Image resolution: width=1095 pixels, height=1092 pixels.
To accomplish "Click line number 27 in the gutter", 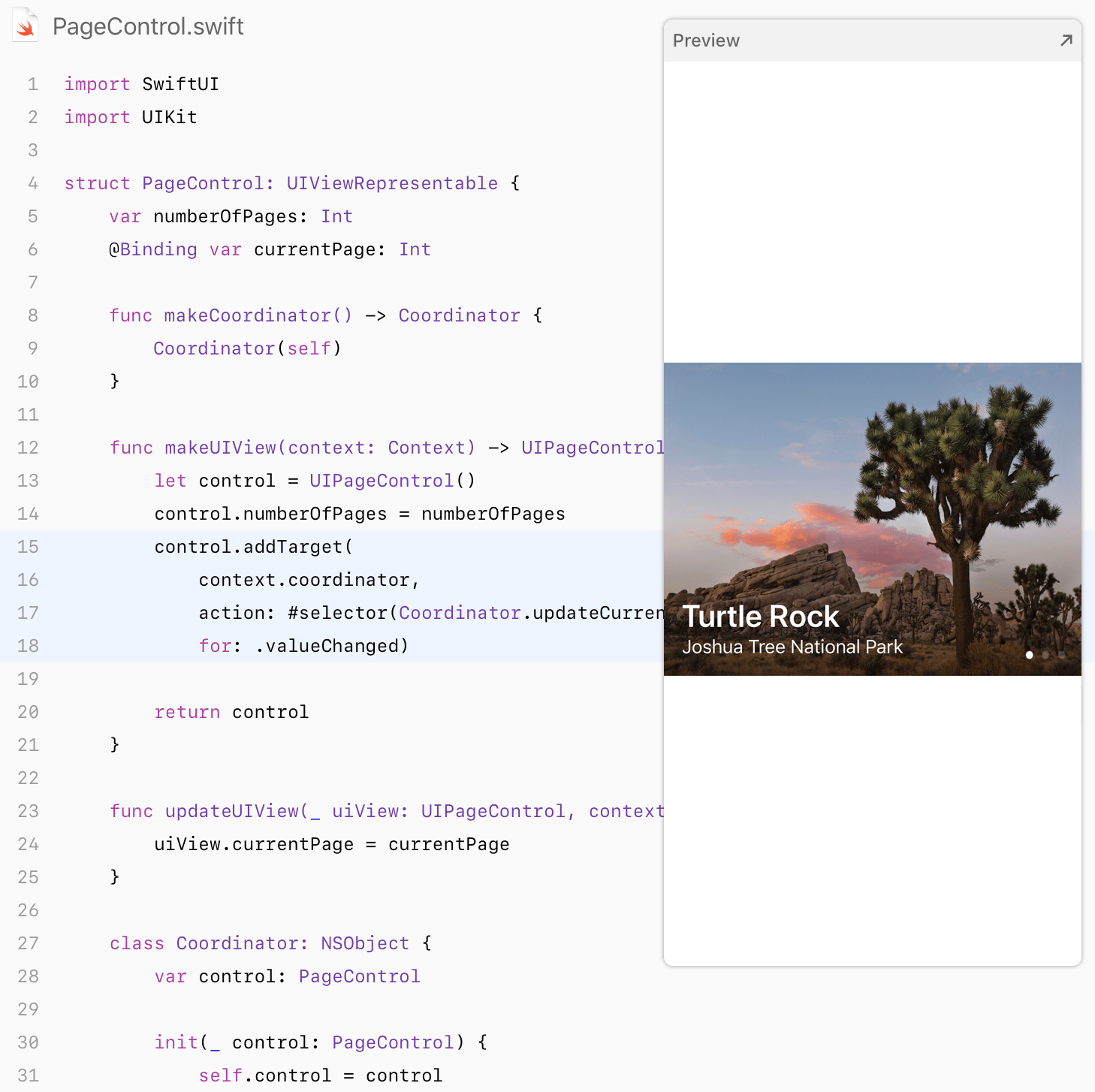I will [28, 943].
